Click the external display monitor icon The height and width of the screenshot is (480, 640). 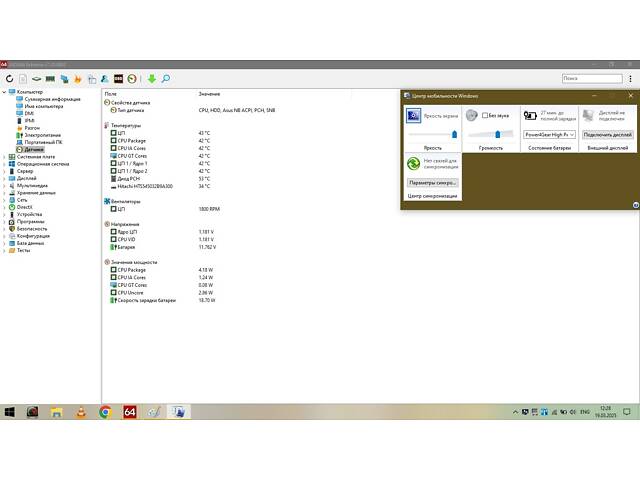588,116
